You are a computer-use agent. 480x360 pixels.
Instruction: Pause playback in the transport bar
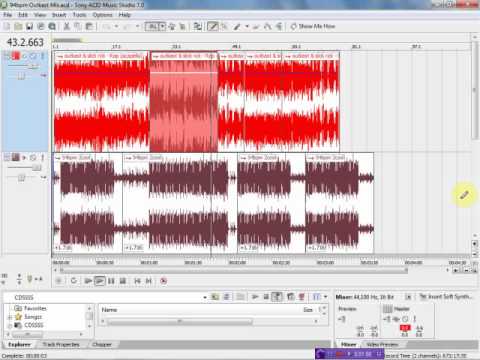tap(111, 281)
